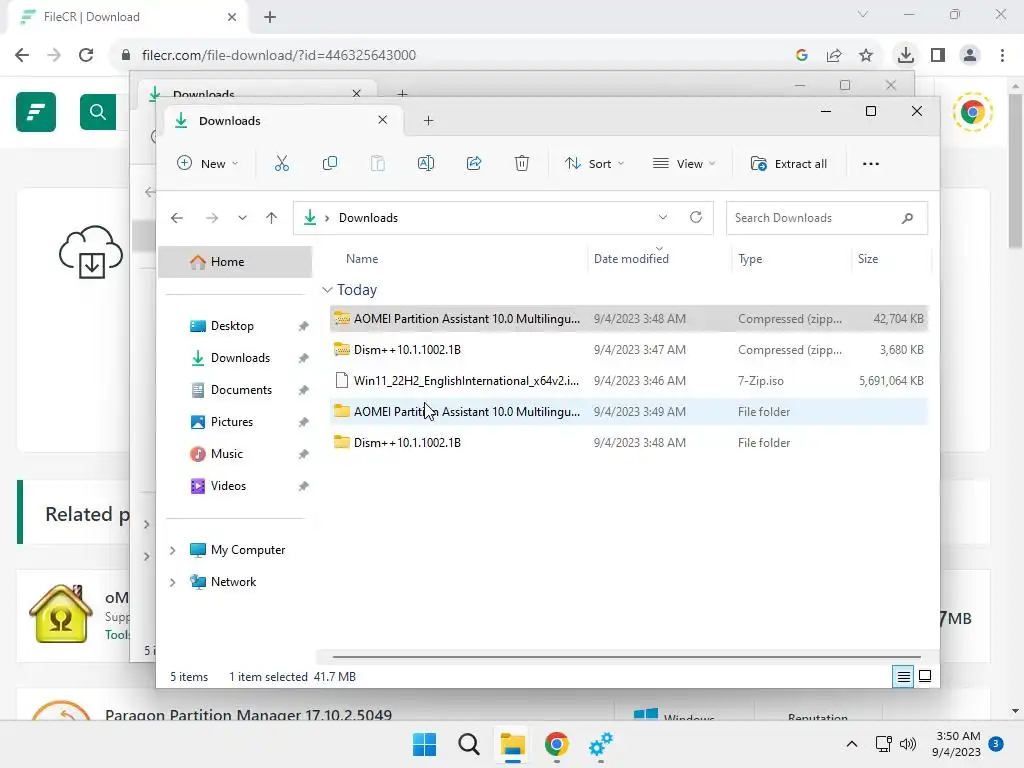Click the horizontal scrollbar in file list
1024x768 pixels.
[x=627, y=657]
